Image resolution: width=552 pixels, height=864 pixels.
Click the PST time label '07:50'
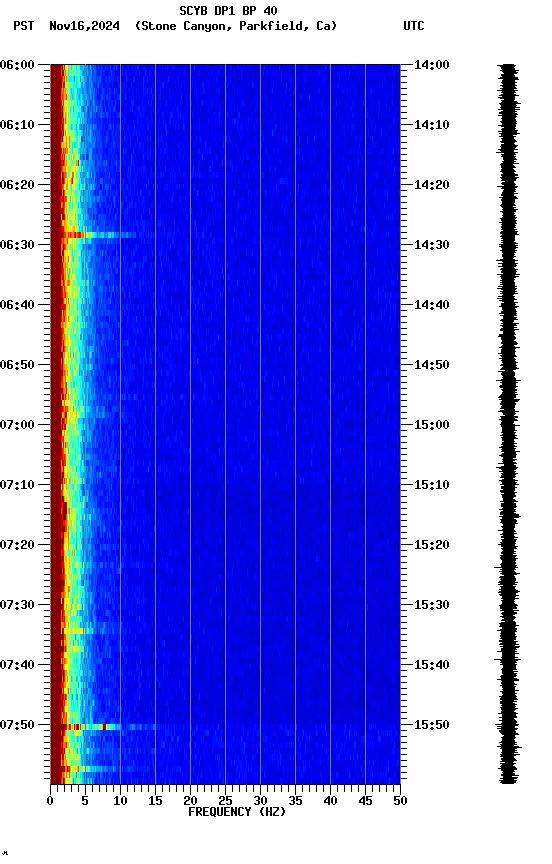click(x=17, y=725)
